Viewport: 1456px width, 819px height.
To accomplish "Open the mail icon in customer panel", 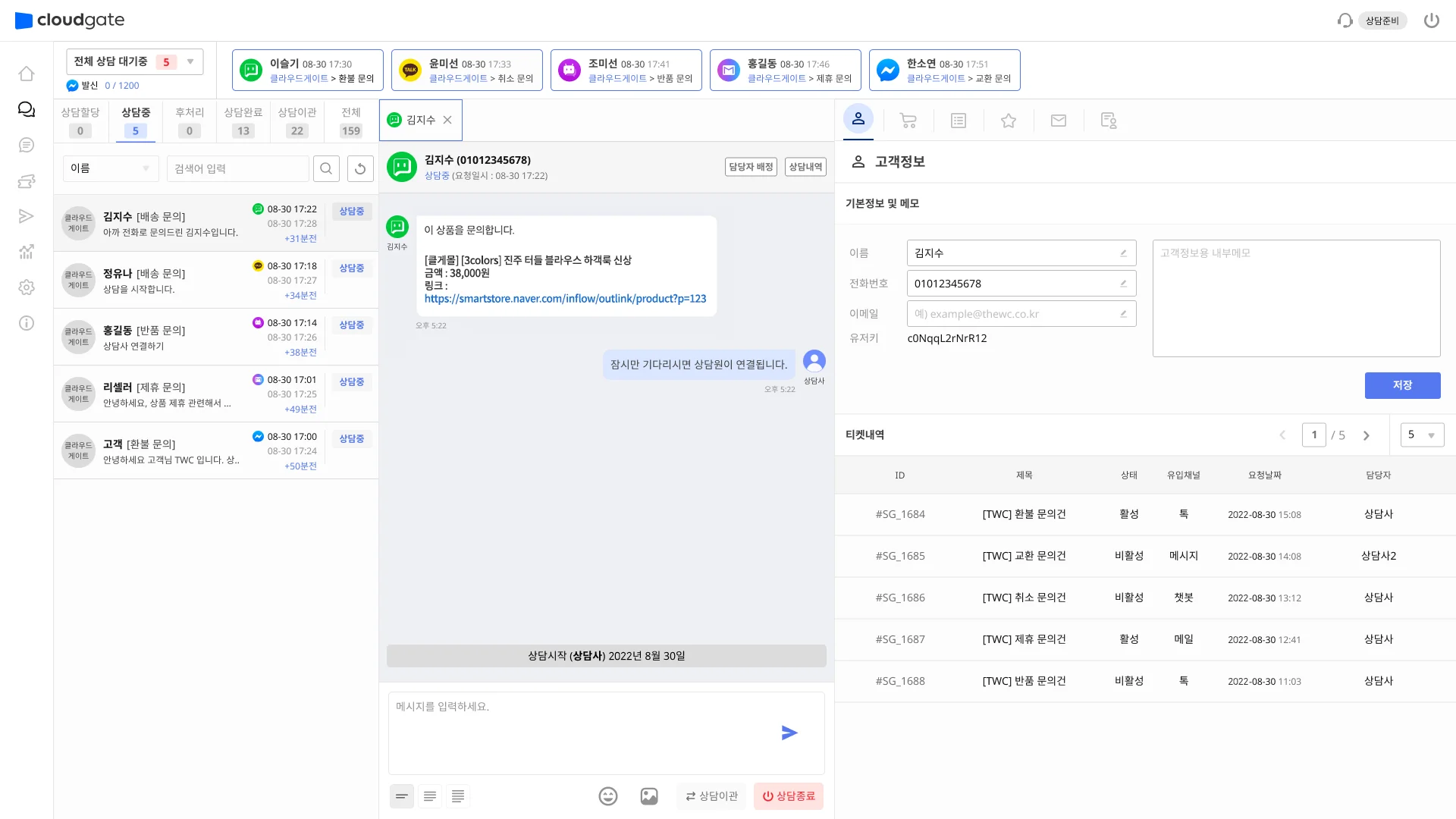I will click(x=1059, y=120).
